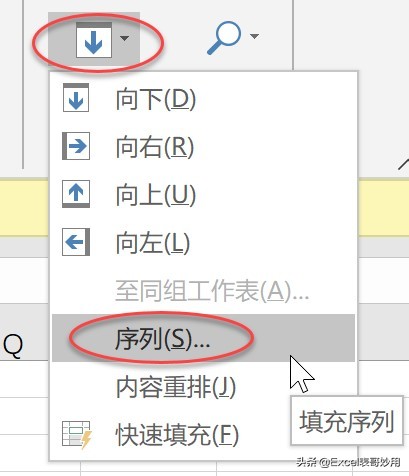Click the fill-right icon beside 向右(R)
This screenshot has height=476, width=409.
click(76, 146)
